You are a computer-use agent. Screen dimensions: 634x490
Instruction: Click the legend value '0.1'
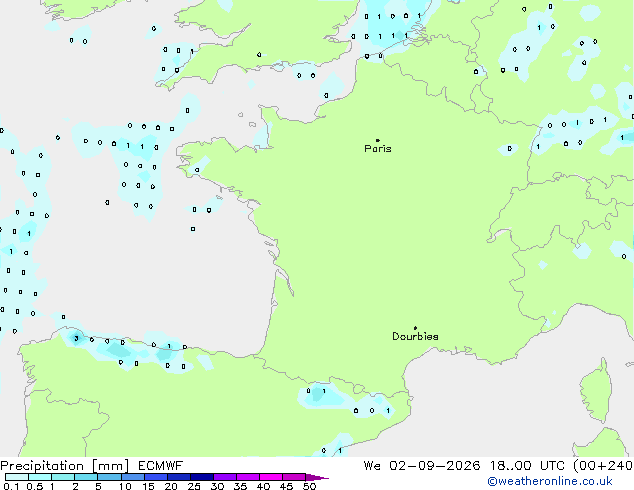(11, 486)
